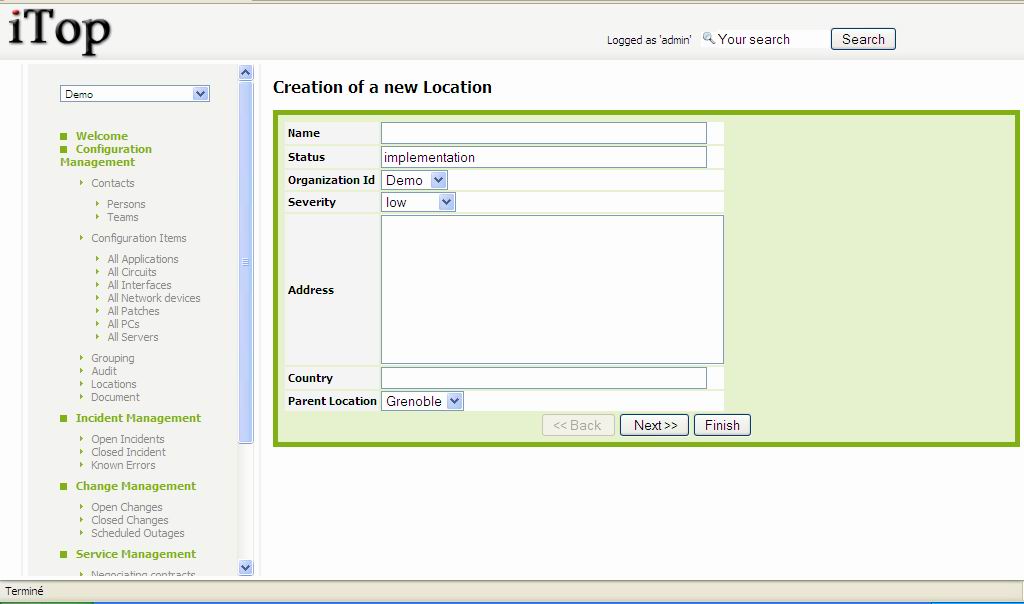Click the iTop logo

click(59, 30)
